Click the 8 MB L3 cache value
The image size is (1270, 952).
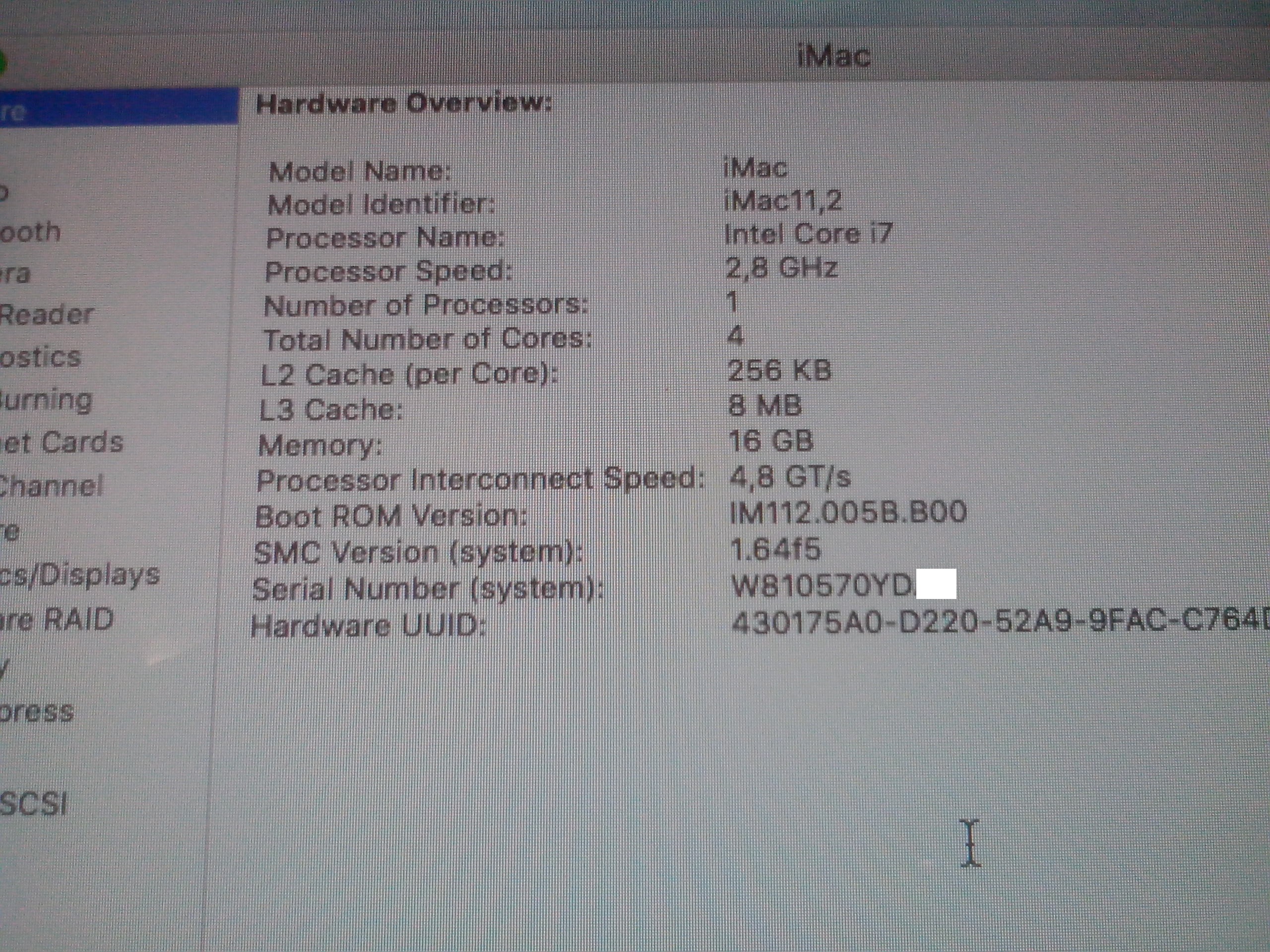coord(765,405)
